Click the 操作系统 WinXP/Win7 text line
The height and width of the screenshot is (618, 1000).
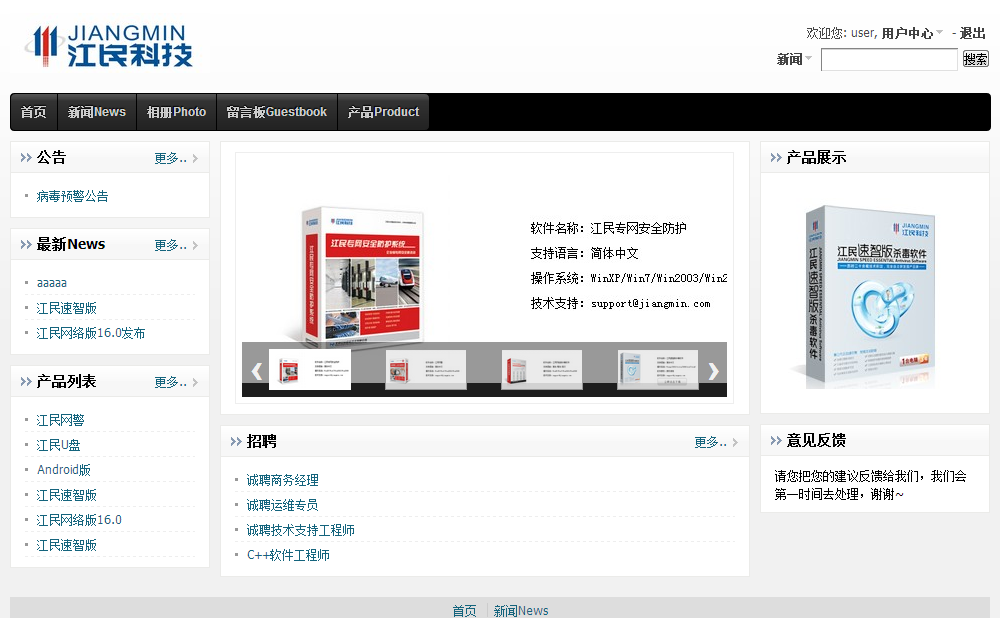tap(629, 278)
